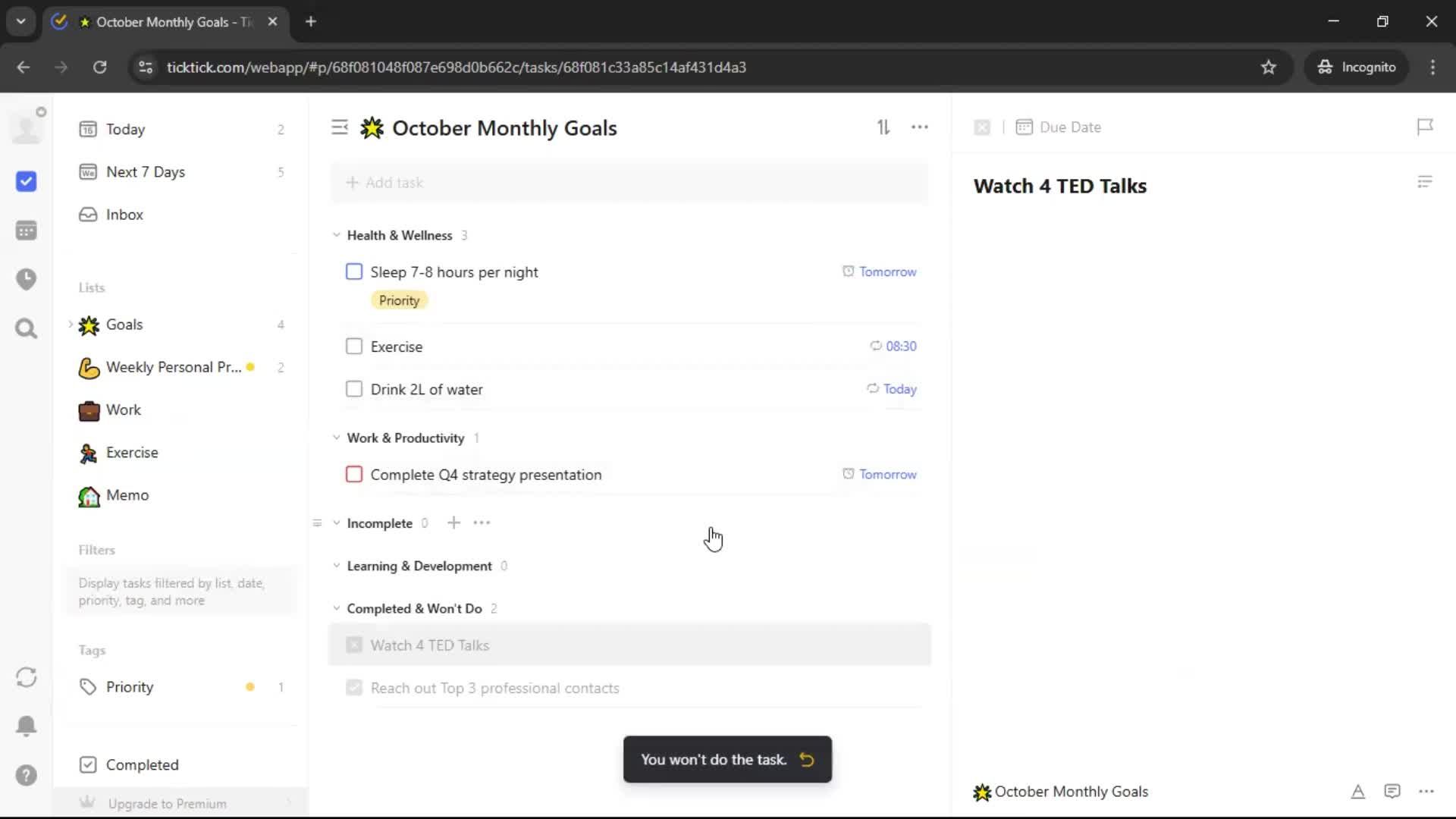Expand the Goals list folder arrow
This screenshot has width=1456, height=819.
pyautogui.click(x=71, y=325)
